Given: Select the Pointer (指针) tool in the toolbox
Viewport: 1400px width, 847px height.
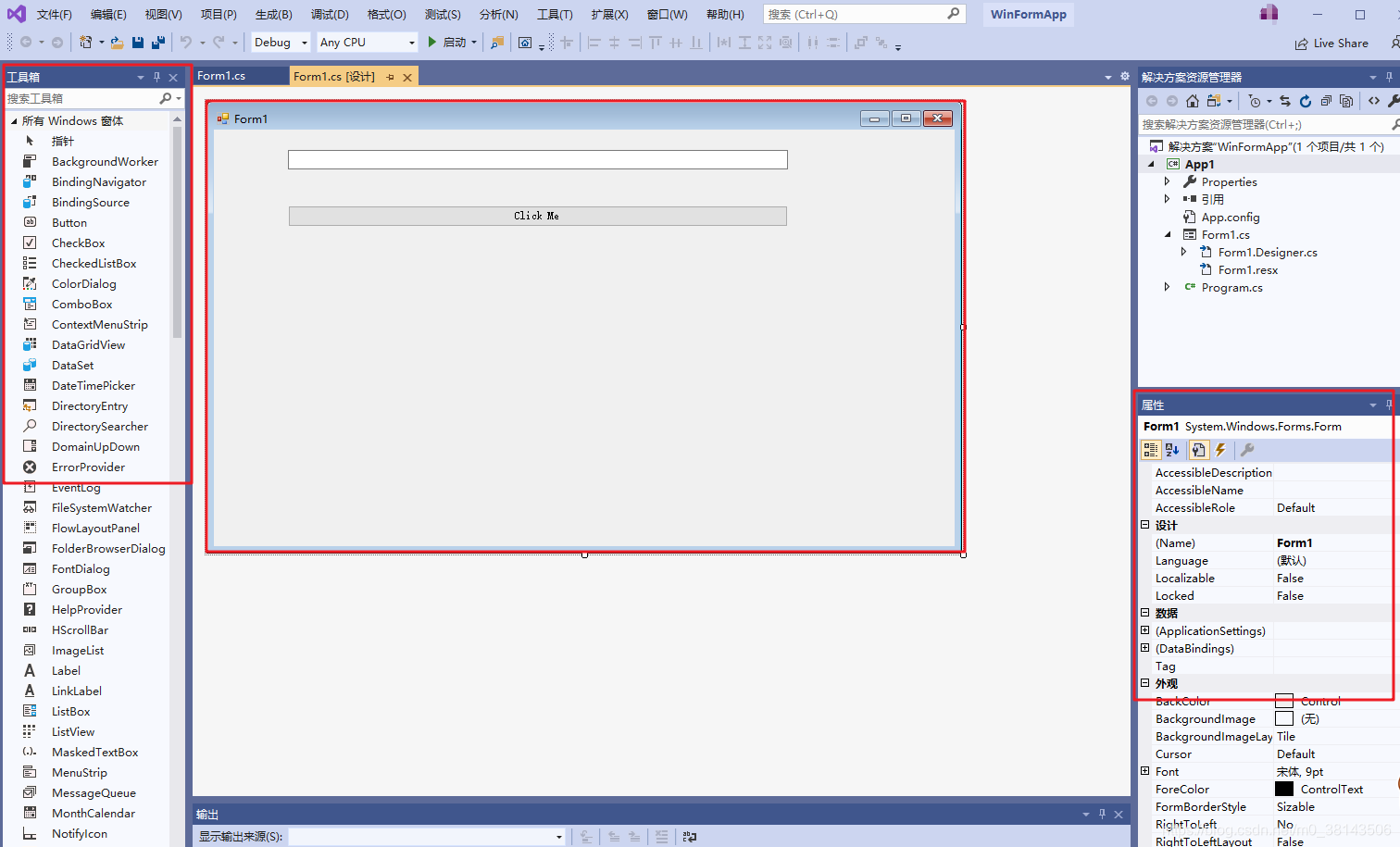Looking at the screenshot, I should (x=63, y=142).
